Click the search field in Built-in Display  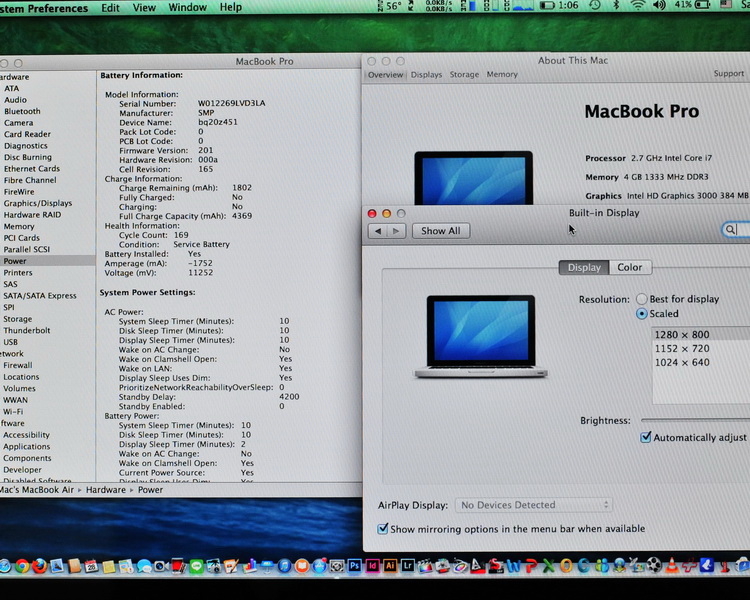click(x=736, y=230)
